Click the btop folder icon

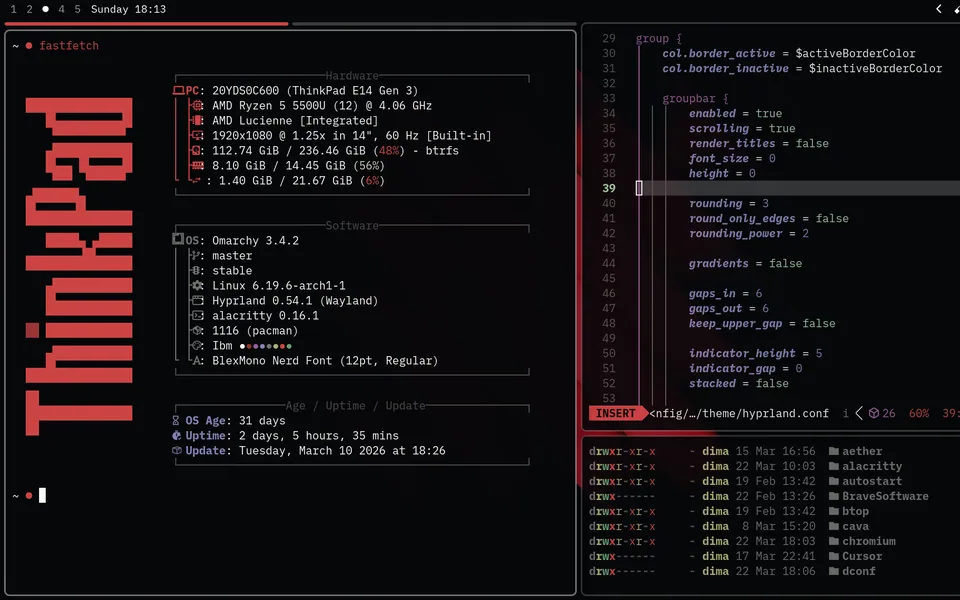click(833, 511)
